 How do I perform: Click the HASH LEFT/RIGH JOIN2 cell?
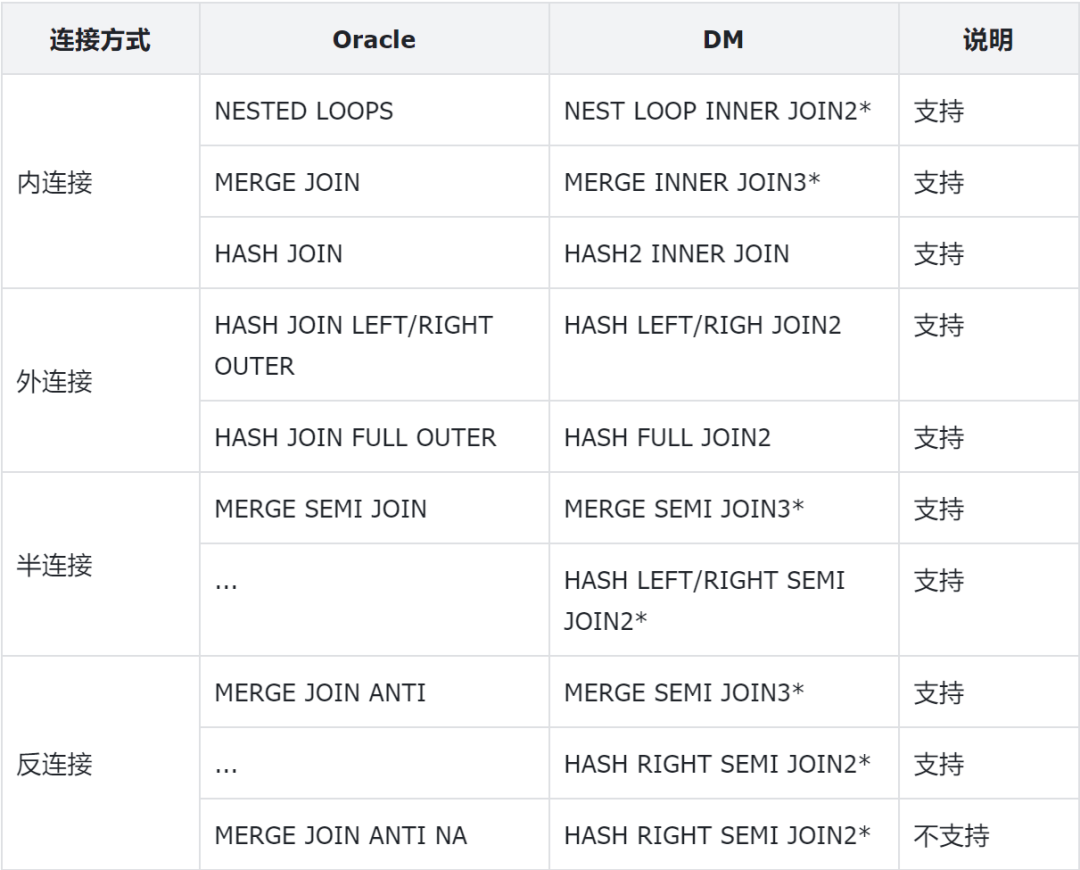pyautogui.click(x=702, y=326)
